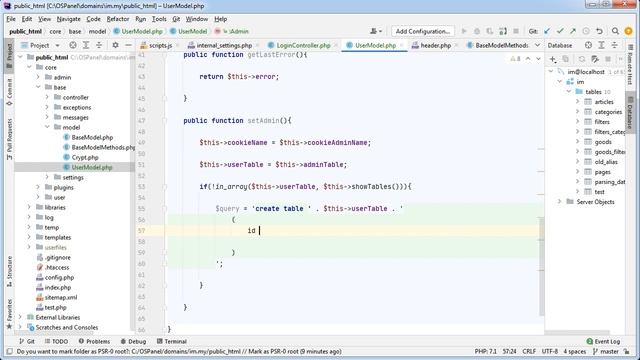Viewport: 640px width, 360px height.
Task: Push commits with Git arrow icon
Action: click(x=573, y=31)
